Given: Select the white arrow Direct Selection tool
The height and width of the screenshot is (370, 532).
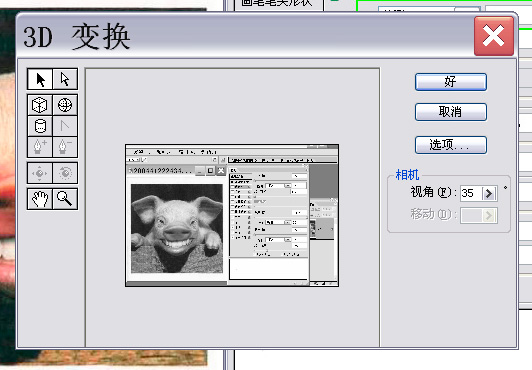Looking at the screenshot, I should [65, 79].
